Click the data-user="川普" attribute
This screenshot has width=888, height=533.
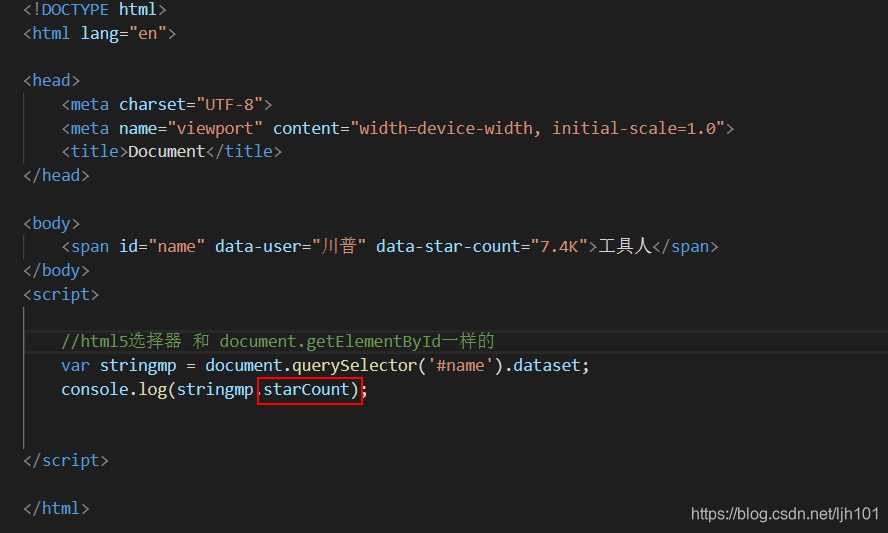pyautogui.click(x=291, y=247)
